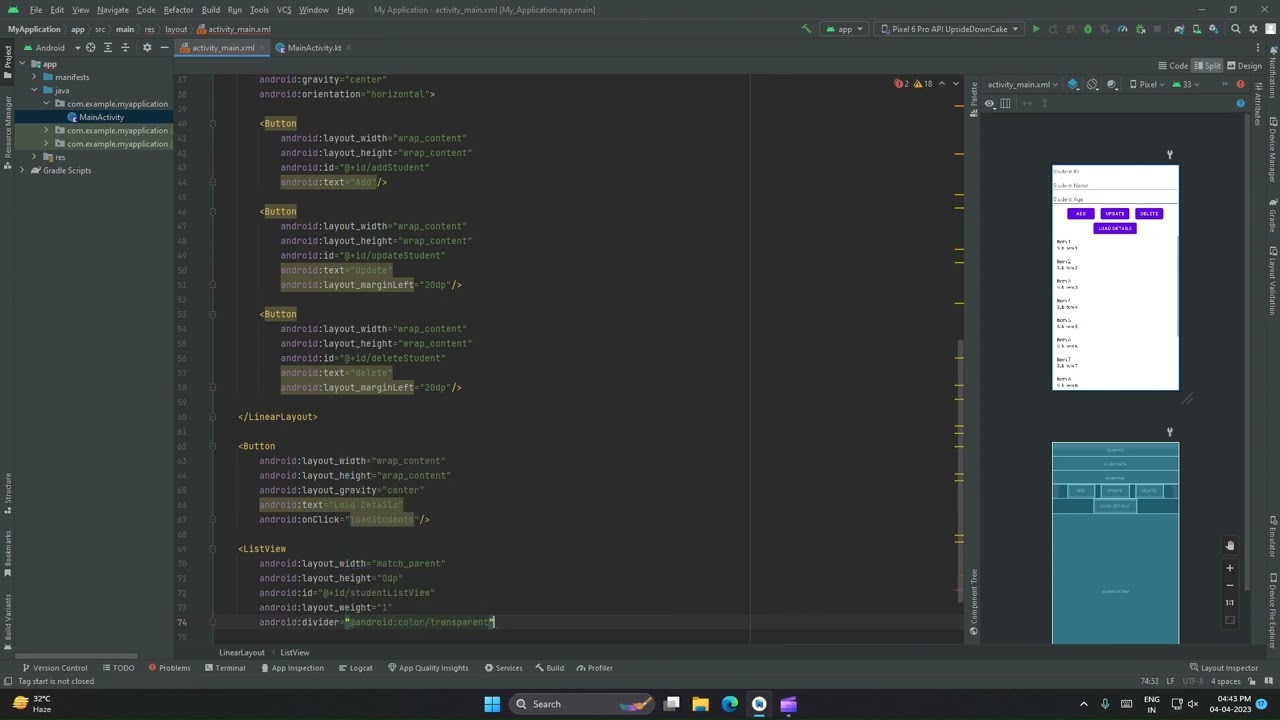Click Expand All in Project panel
This screenshot has width=1280, height=720.
click(x=108, y=47)
